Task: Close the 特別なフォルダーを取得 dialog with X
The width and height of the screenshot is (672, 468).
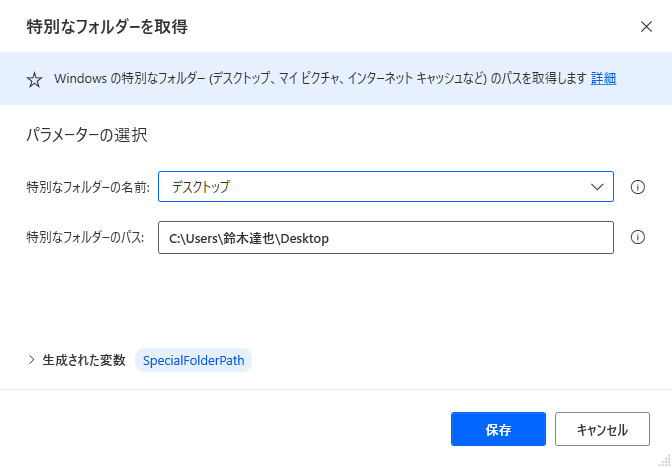Action: [646, 27]
